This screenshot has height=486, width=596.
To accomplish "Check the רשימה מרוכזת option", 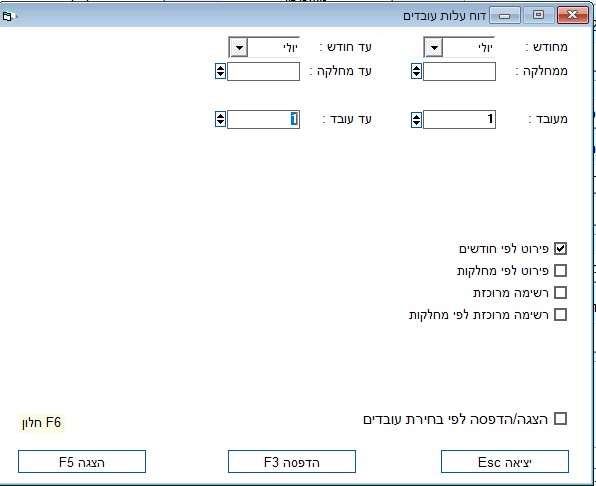I will point(560,293).
